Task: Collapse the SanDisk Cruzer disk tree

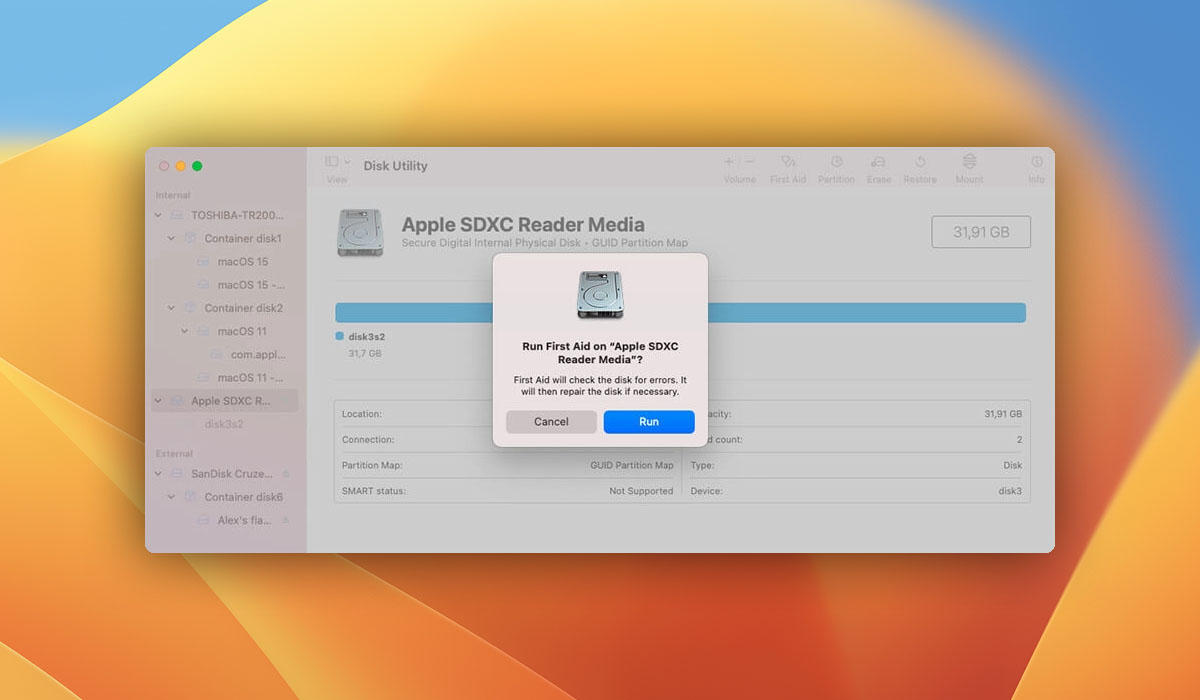Action: [158, 473]
